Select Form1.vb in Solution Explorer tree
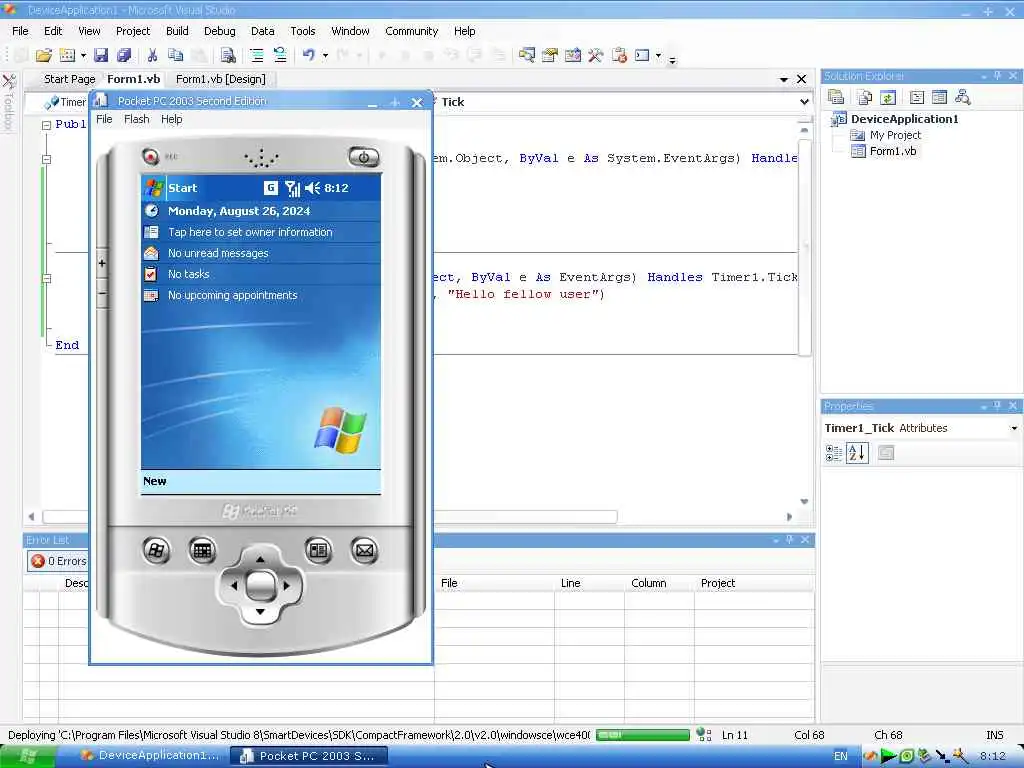Screen dimensions: 1024x768 (x=892, y=151)
